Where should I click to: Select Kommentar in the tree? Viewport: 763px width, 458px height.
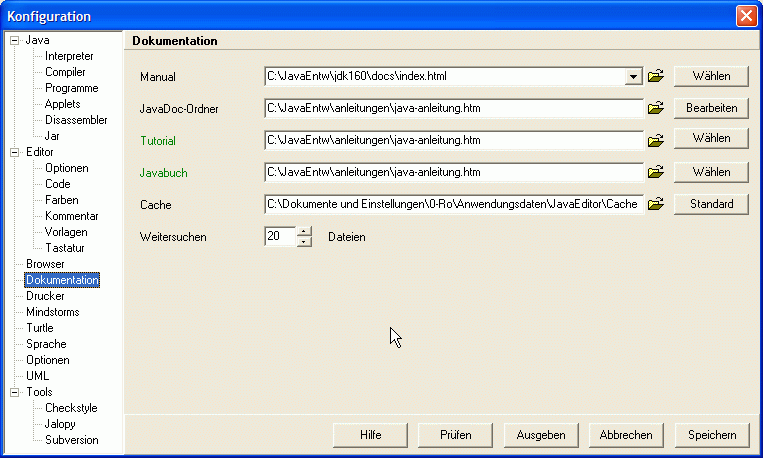pyautogui.click(x=72, y=216)
